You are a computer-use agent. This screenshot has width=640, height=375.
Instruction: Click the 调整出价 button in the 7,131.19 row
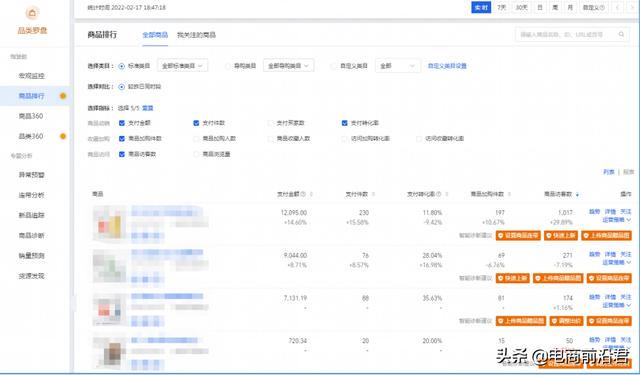tap(567, 321)
